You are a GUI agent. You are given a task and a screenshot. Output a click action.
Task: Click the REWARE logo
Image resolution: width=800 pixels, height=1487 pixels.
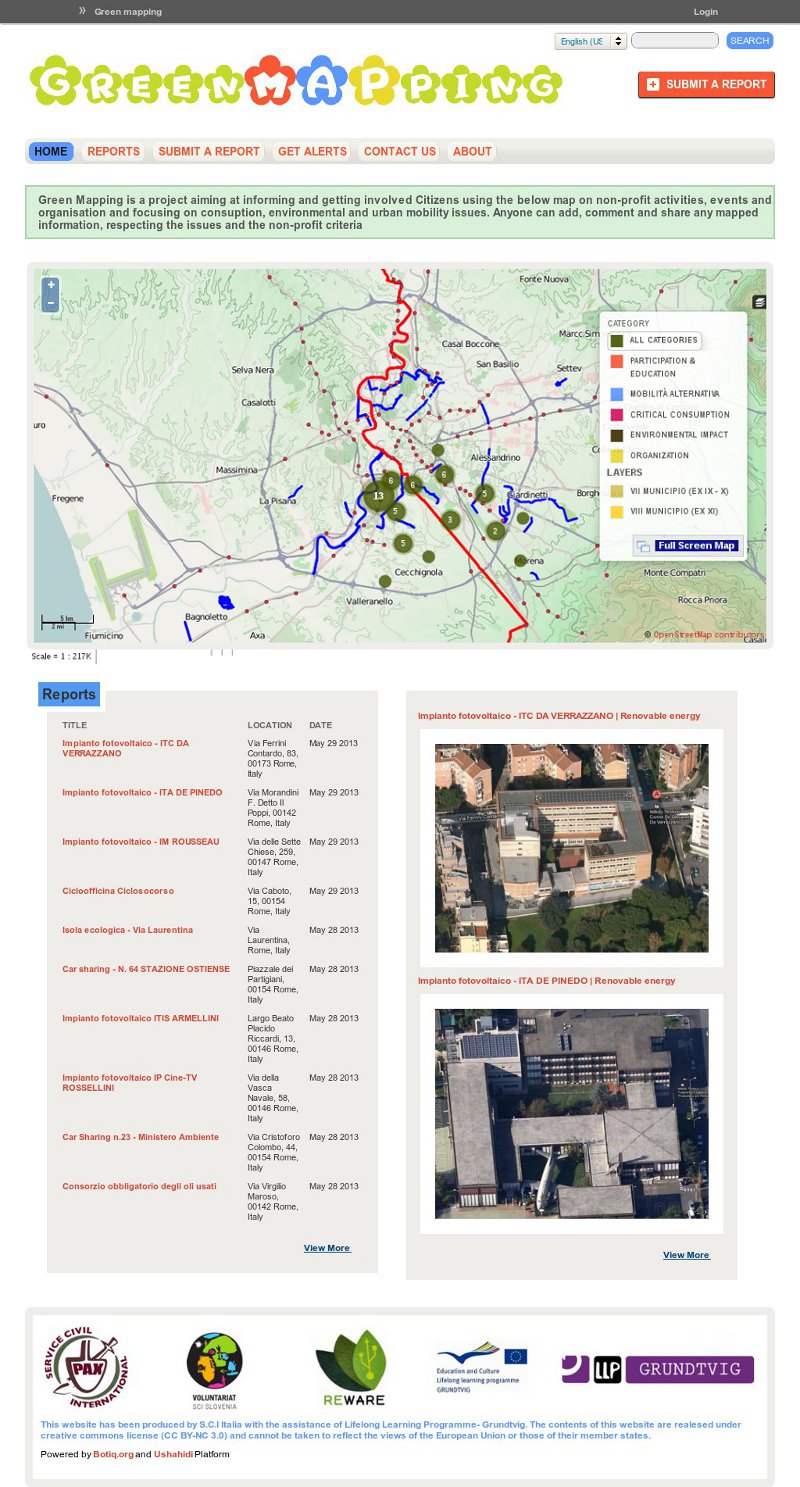(x=351, y=1368)
